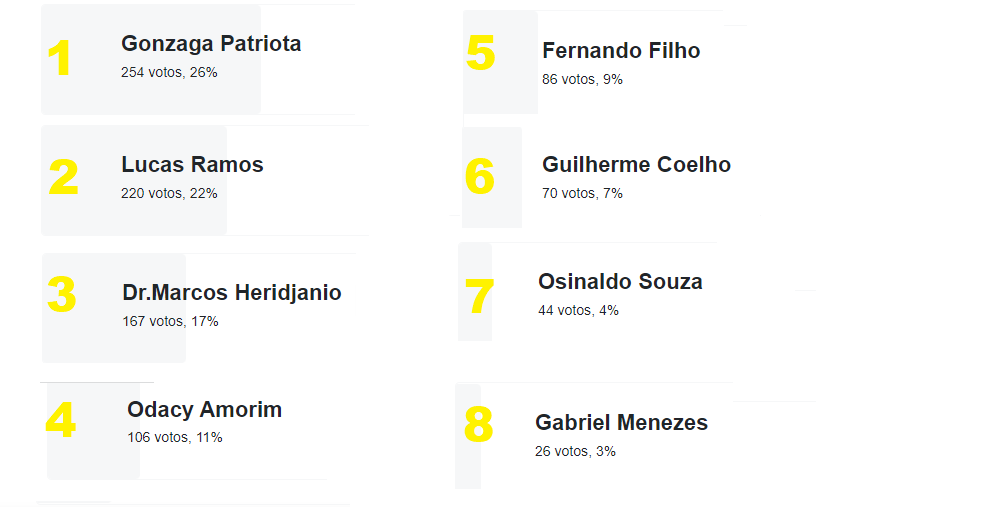The height and width of the screenshot is (507, 1002).
Task: Select the Lucas Ramos poll entry name
Action: (x=192, y=165)
